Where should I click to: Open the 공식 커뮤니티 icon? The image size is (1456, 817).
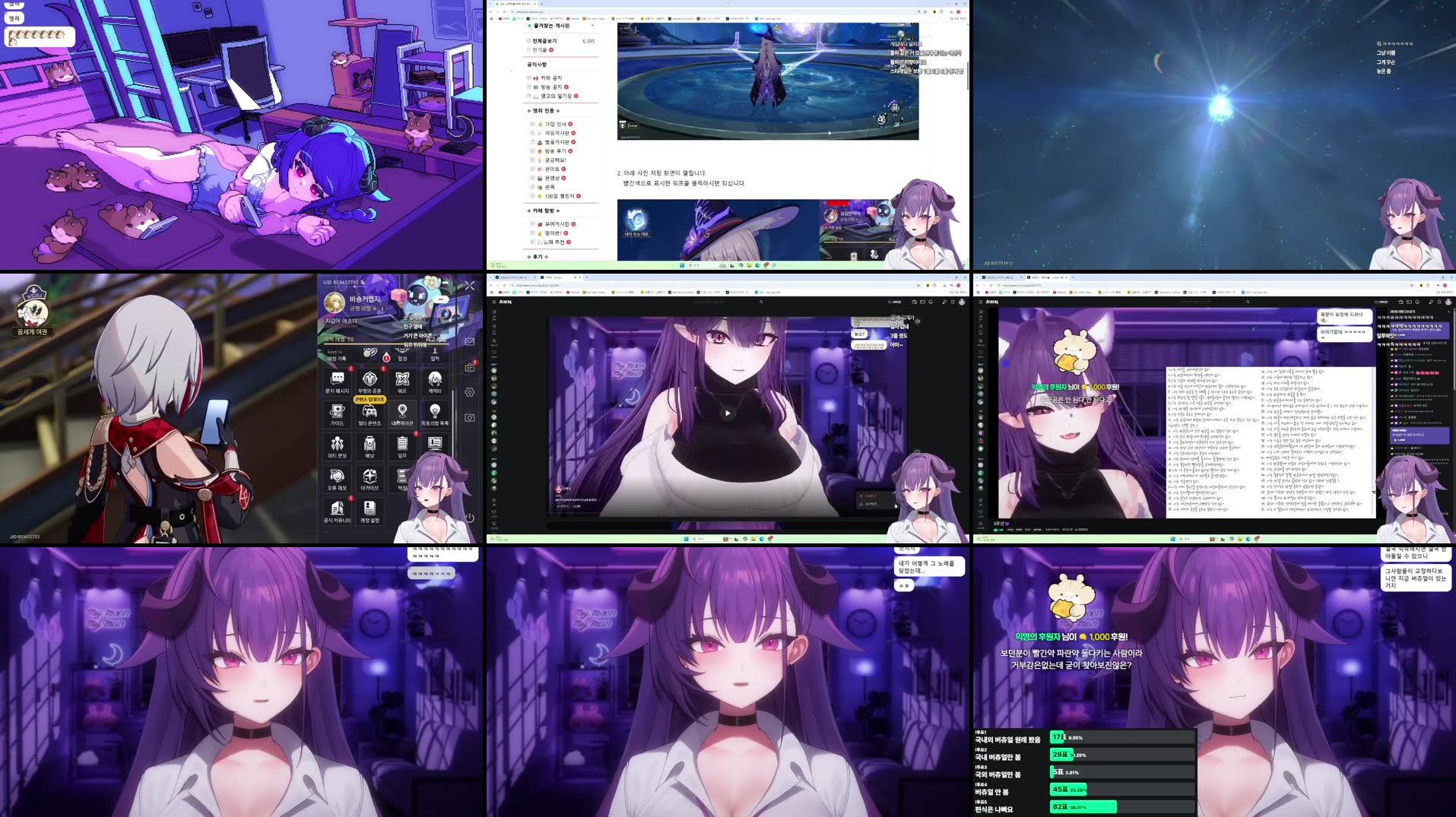point(338,511)
